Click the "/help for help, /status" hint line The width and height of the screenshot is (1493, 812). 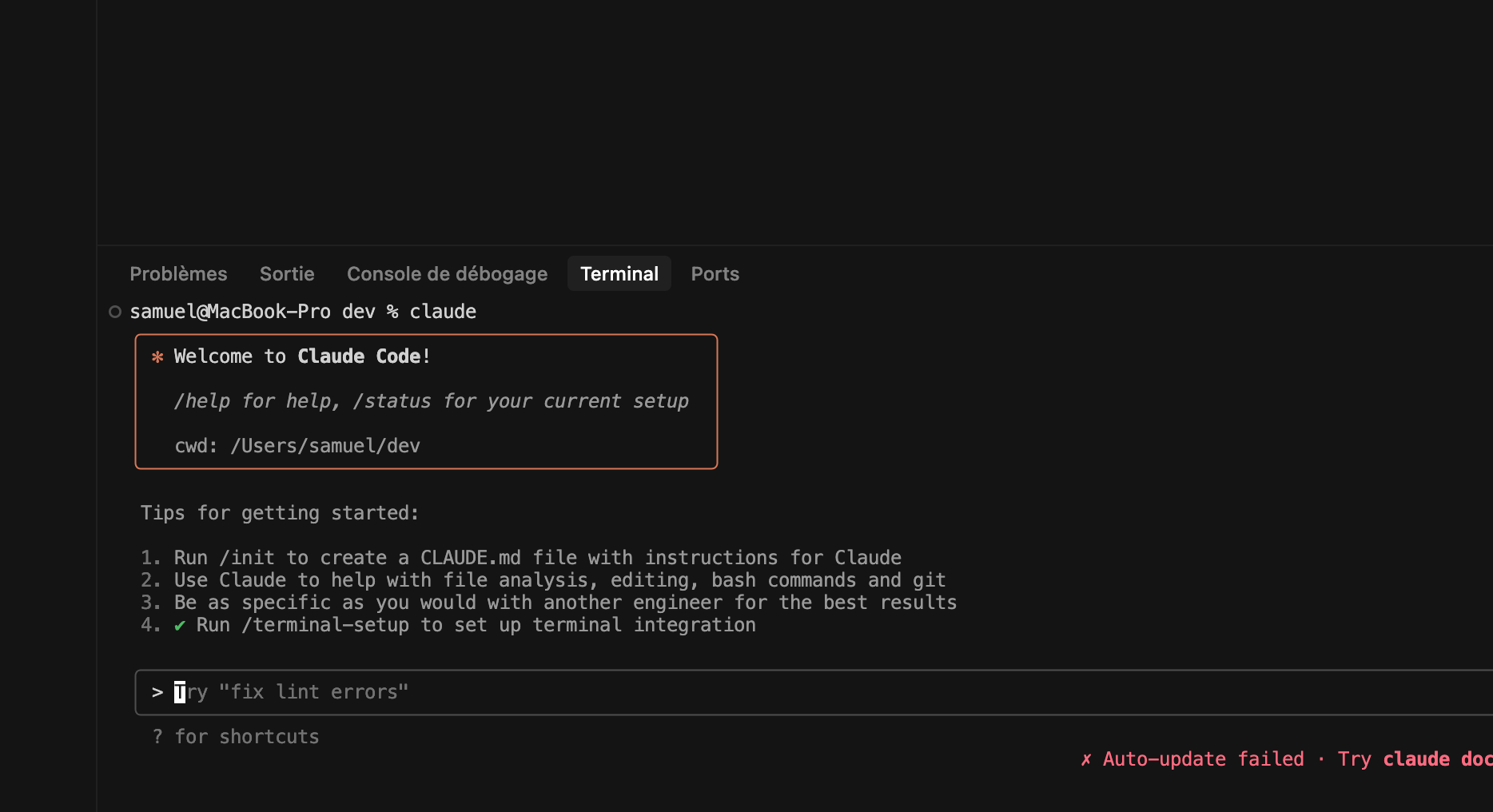pyautogui.click(x=432, y=401)
